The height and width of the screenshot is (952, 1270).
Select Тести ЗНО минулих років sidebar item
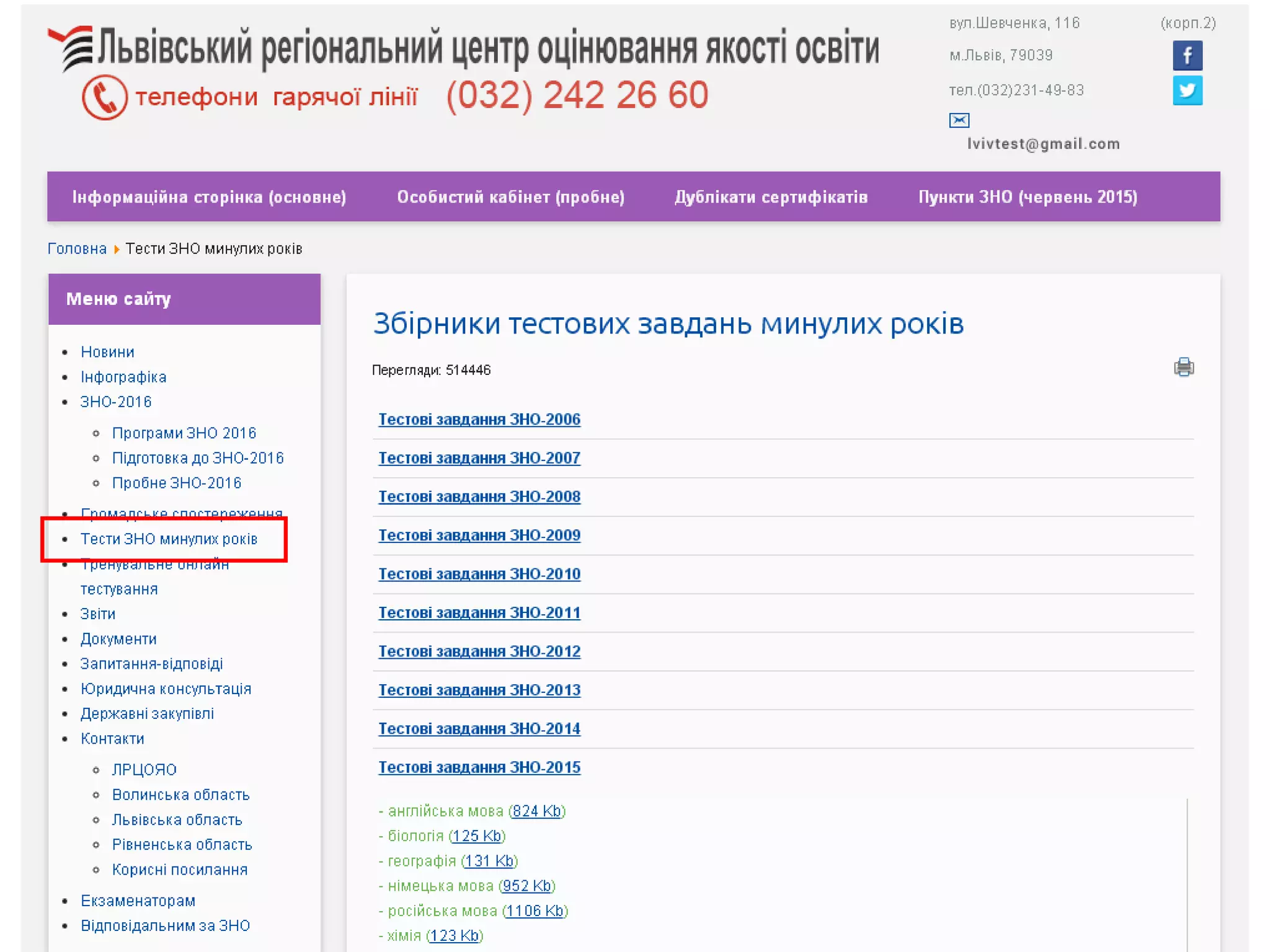(x=169, y=539)
